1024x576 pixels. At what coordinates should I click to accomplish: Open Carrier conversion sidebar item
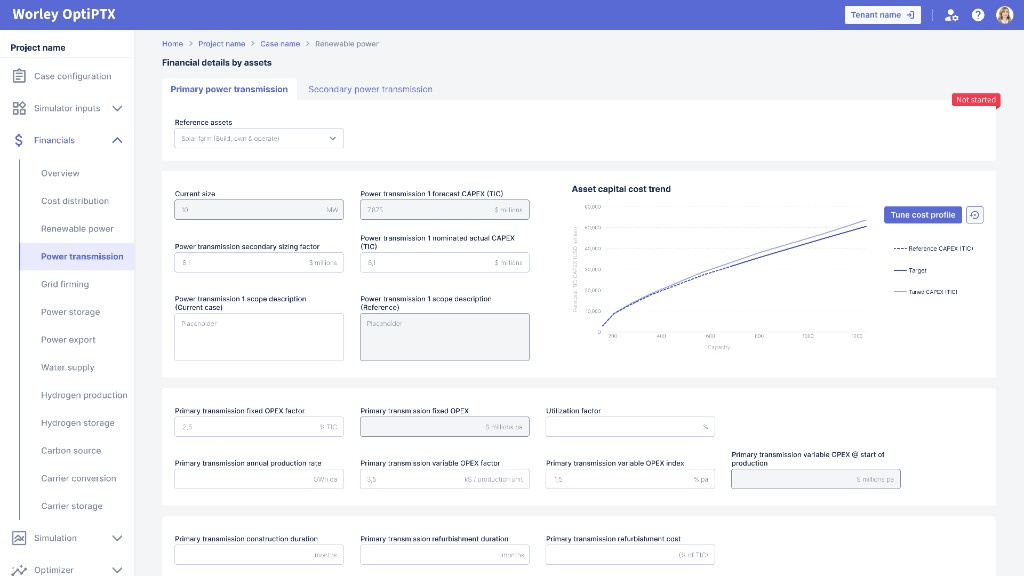(78, 479)
